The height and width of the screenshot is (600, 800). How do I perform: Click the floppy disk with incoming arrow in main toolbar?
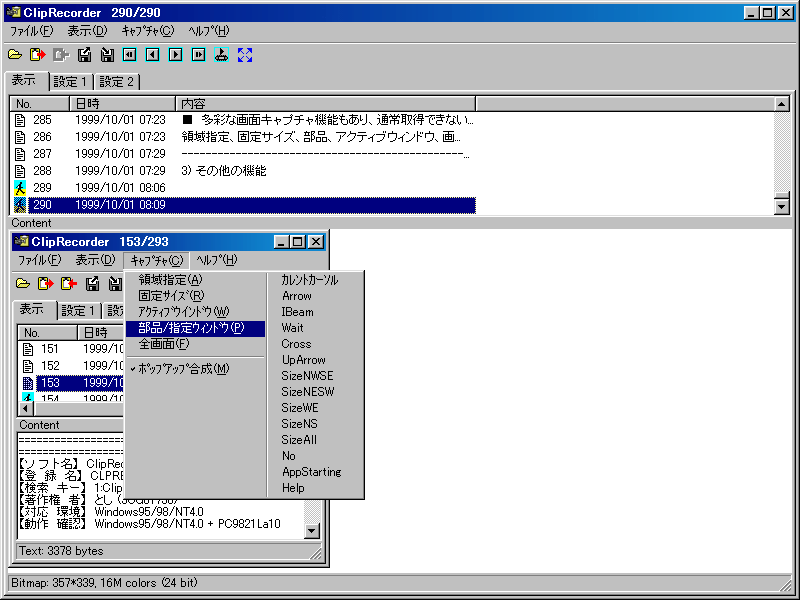(x=107, y=55)
